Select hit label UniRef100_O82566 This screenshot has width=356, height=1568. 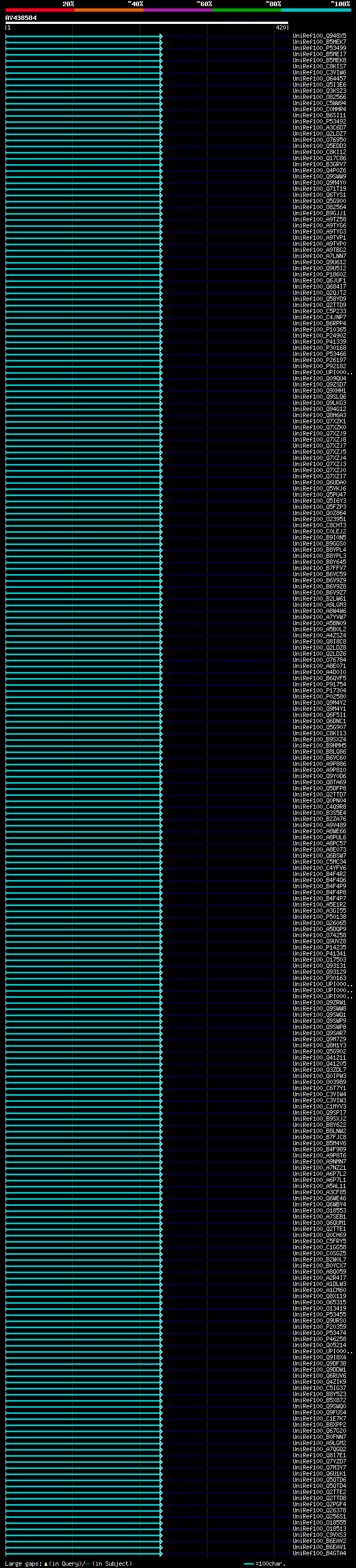[x=319, y=97]
